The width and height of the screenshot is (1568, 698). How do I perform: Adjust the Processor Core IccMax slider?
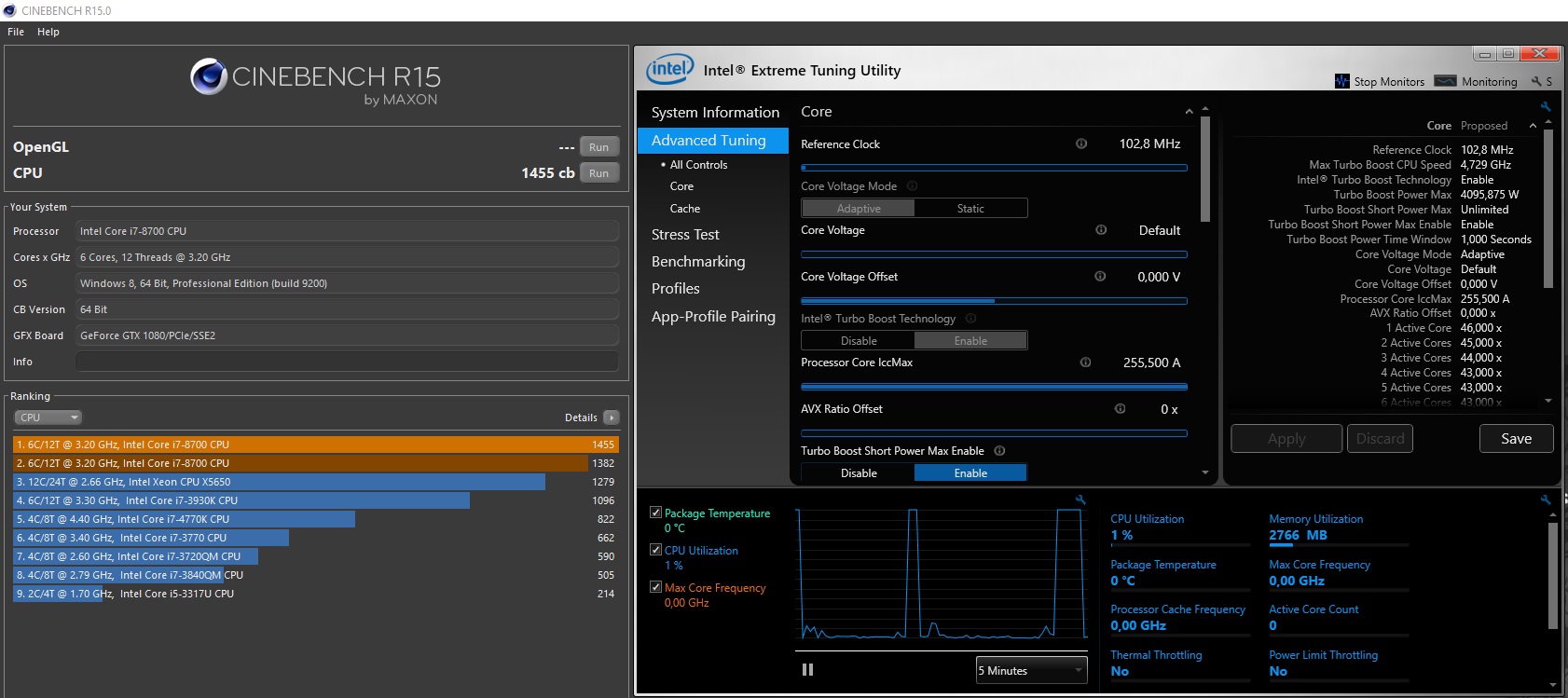pyautogui.click(x=994, y=386)
